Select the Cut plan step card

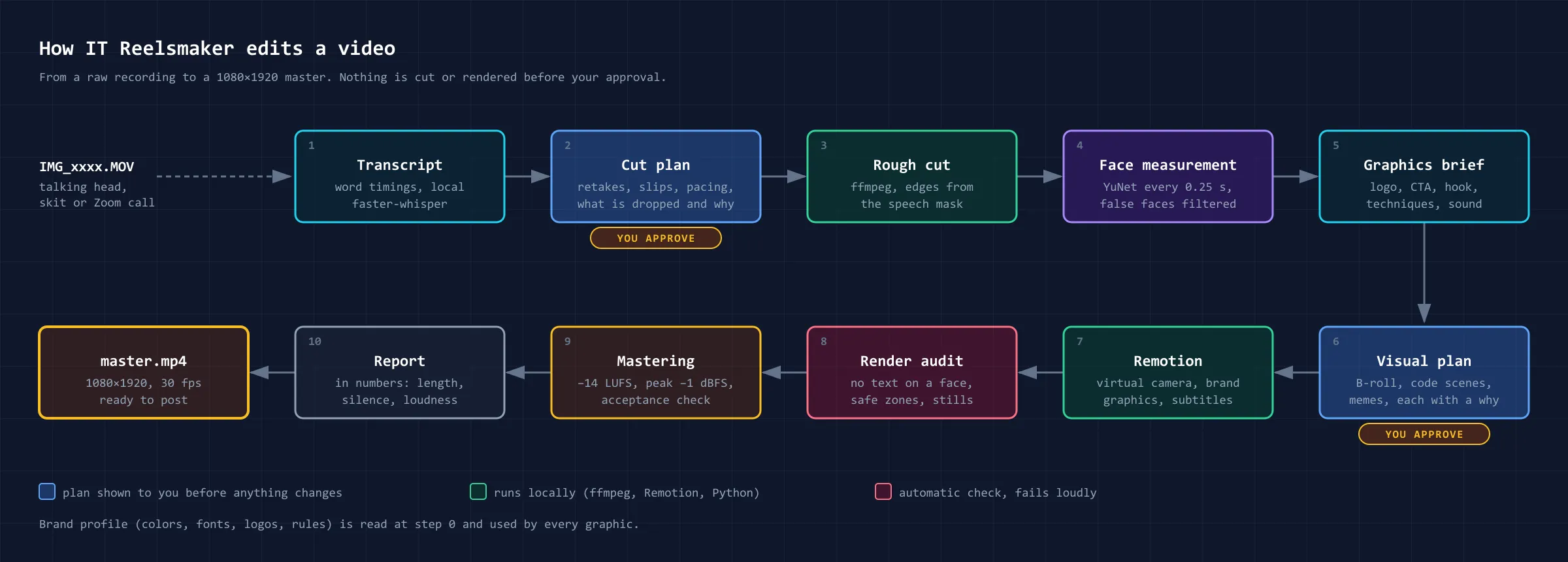(656, 176)
